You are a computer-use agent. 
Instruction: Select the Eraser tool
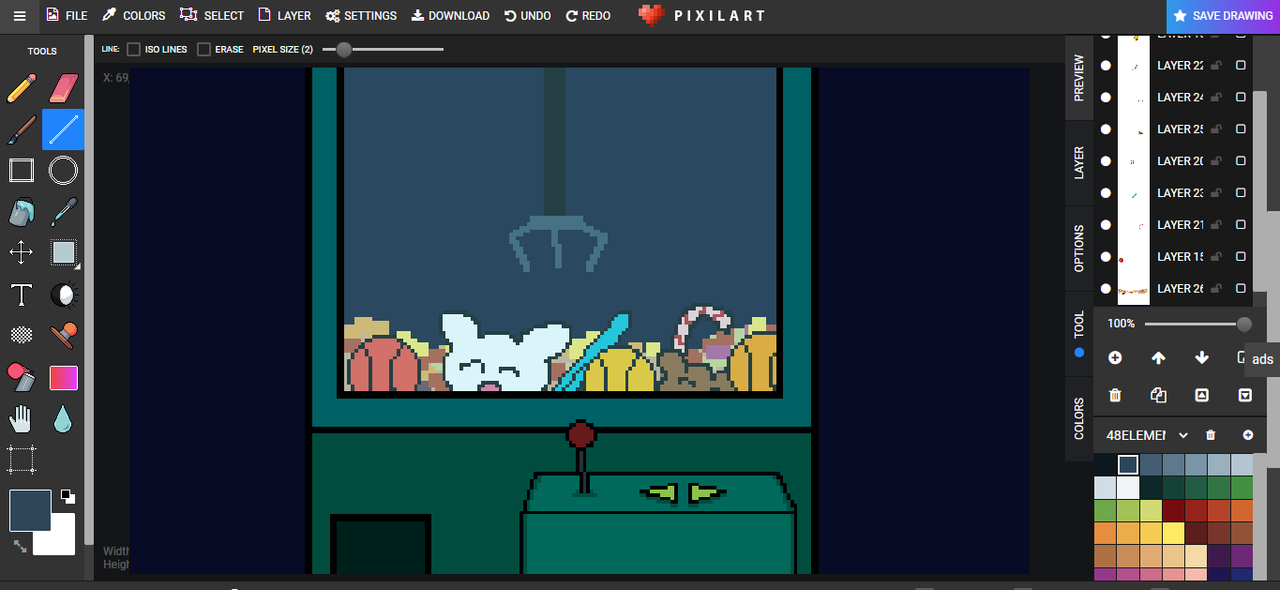click(63, 87)
